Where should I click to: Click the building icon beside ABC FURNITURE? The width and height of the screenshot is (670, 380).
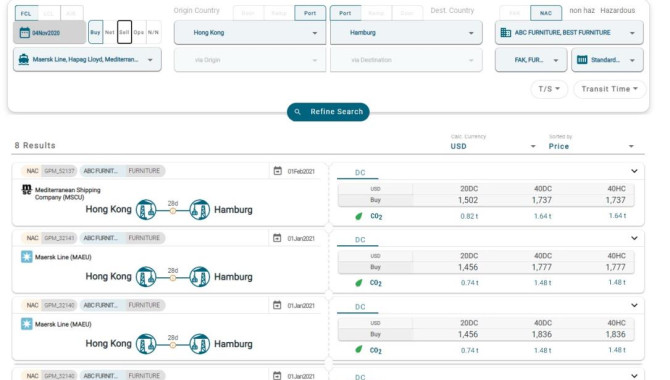point(505,32)
